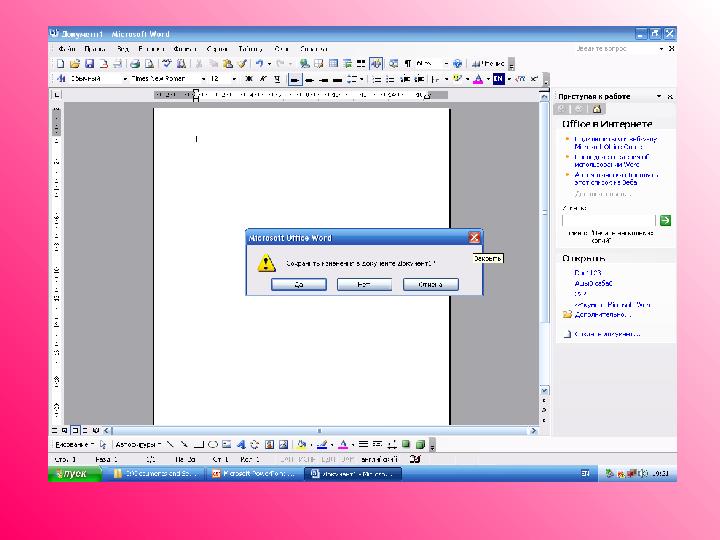
Task: Click the Print icon in toolbar
Action: [135, 63]
